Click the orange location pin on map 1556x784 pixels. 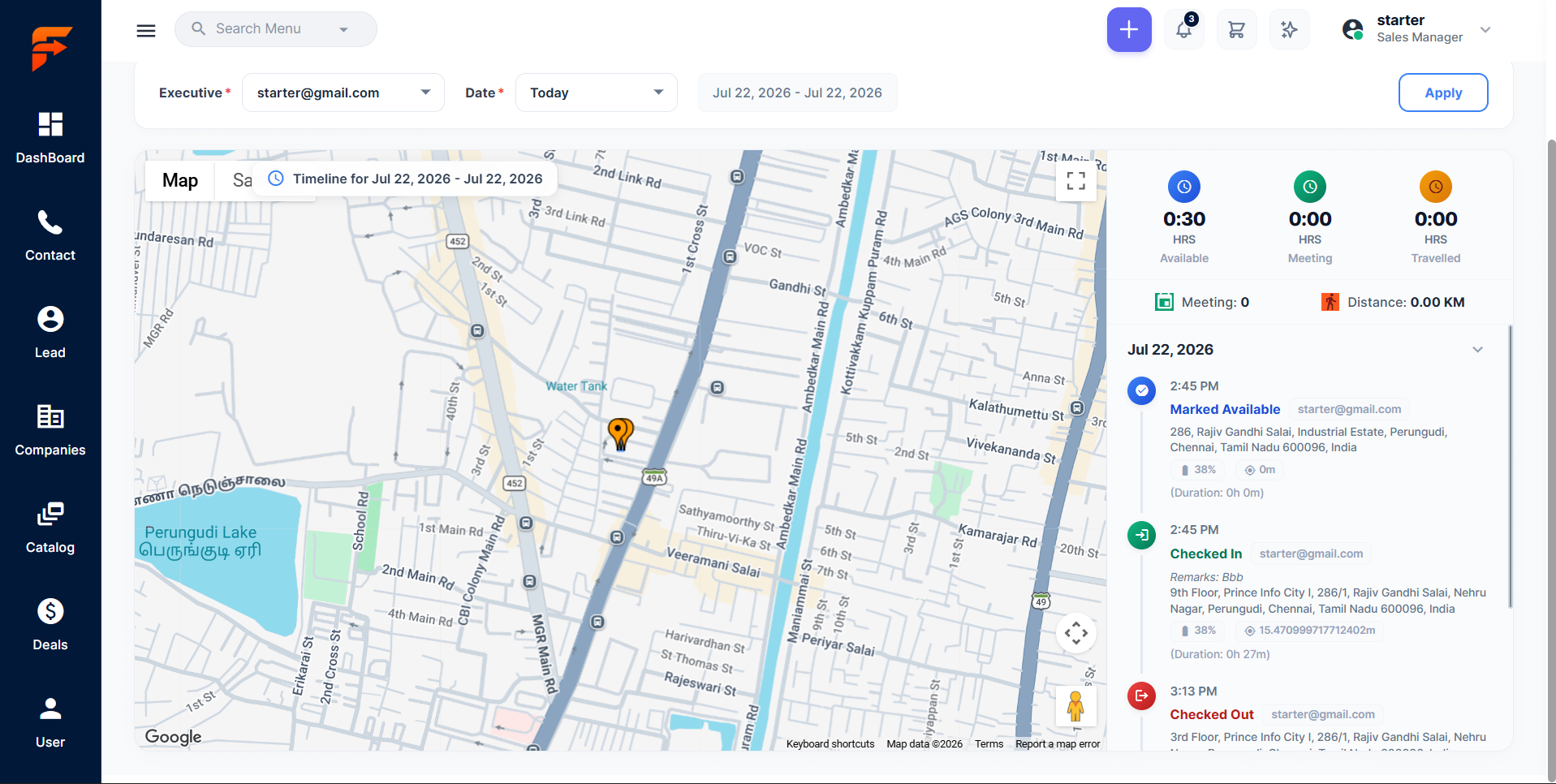[x=621, y=433]
